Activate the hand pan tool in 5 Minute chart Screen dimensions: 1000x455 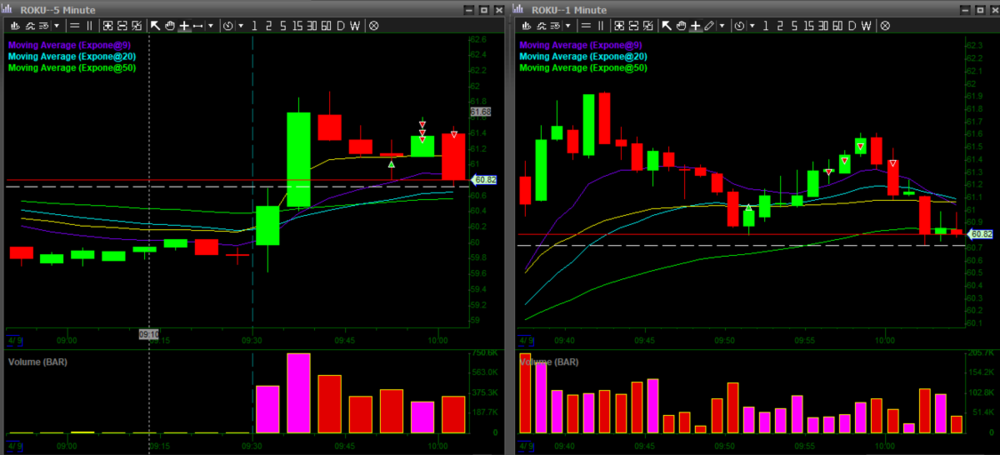169,25
